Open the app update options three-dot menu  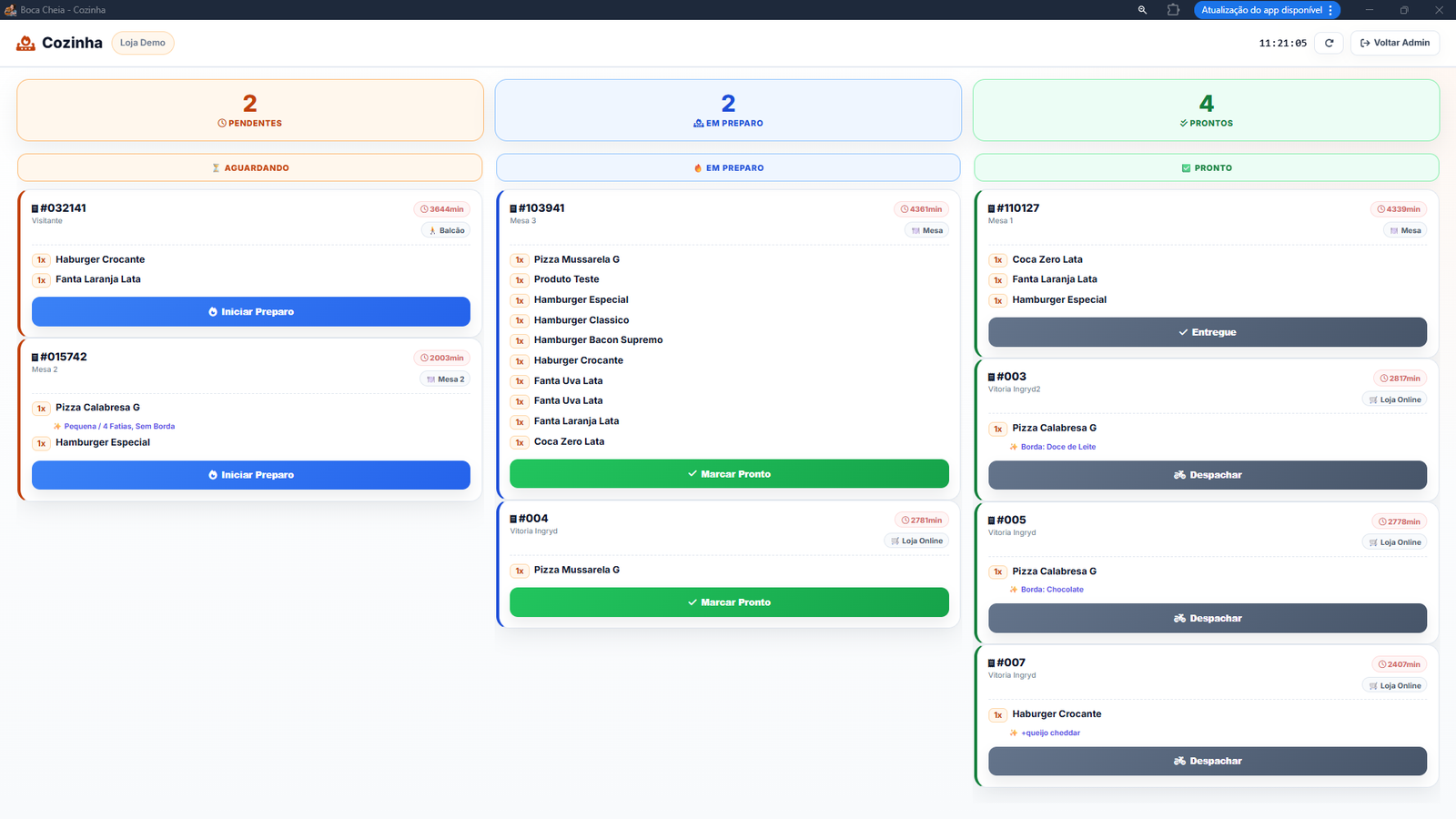click(x=1330, y=10)
